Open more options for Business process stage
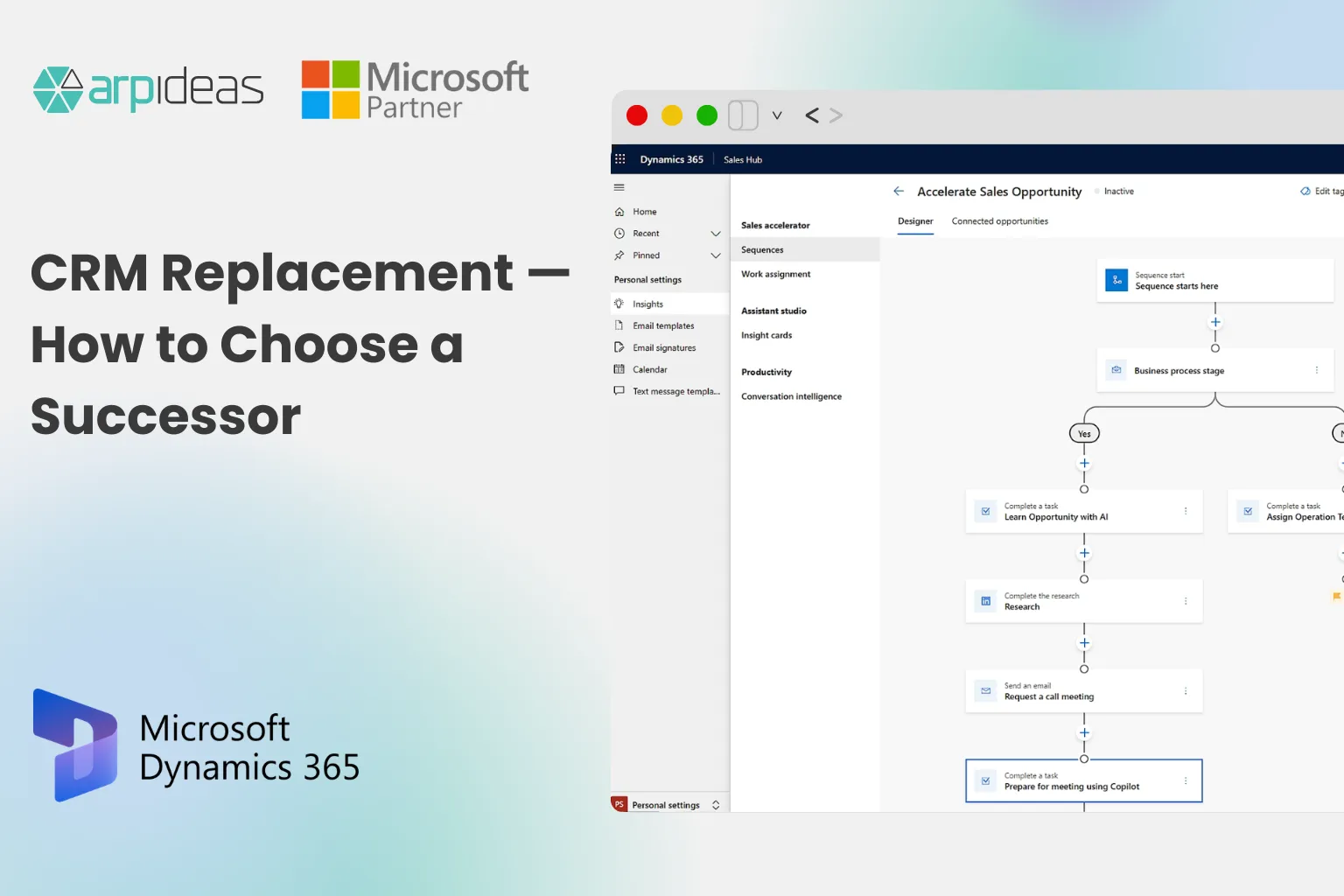The image size is (1344, 896). click(x=1317, y=370)
